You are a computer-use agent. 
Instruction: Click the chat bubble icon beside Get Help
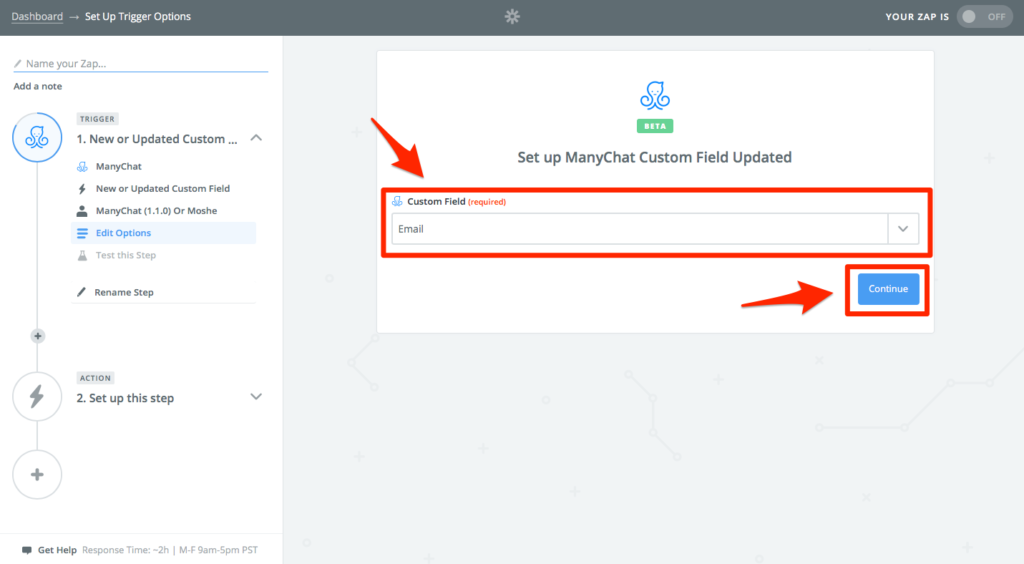pos(27,550)
